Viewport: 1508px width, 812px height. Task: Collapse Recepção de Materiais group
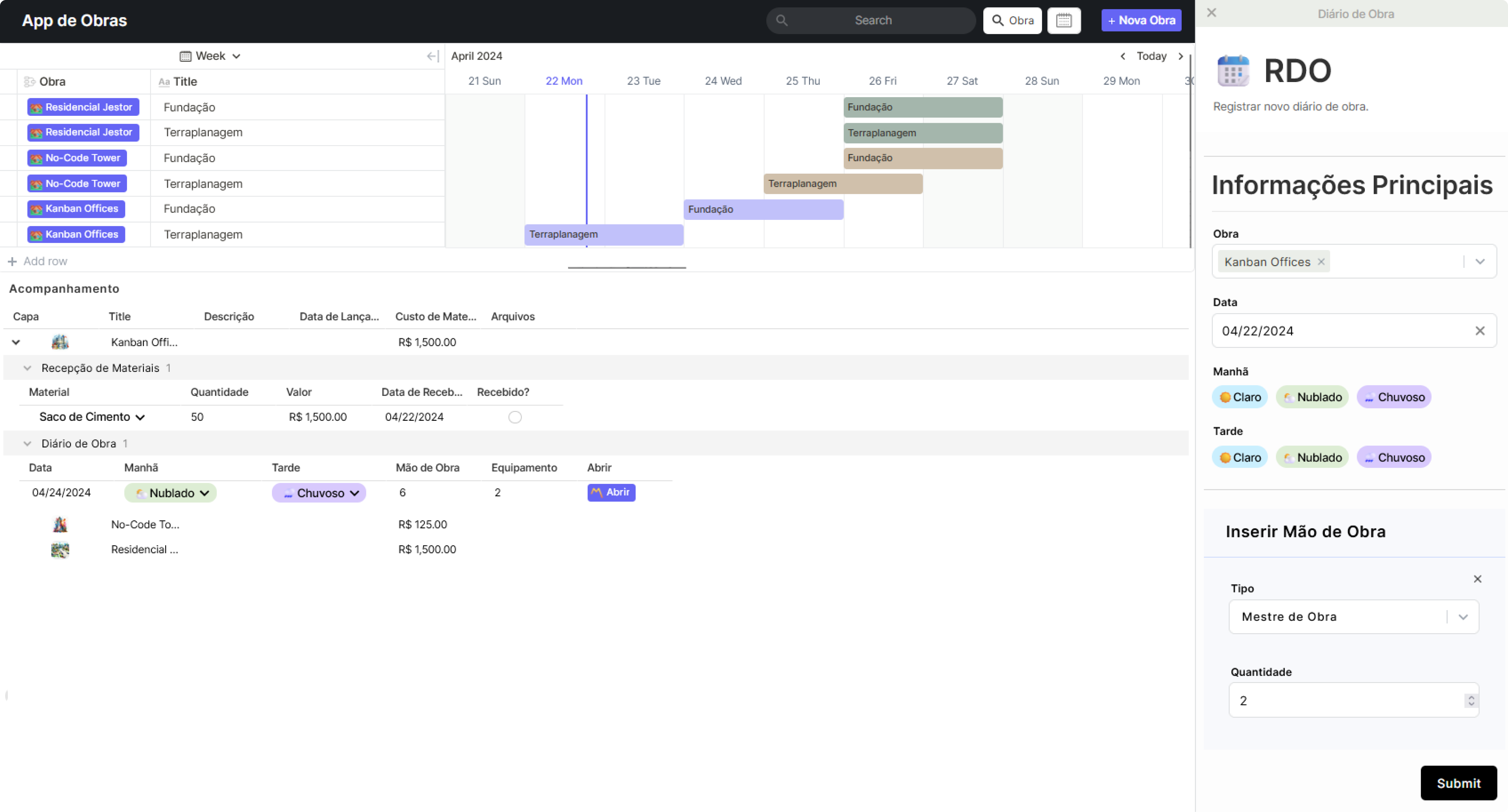27,368
